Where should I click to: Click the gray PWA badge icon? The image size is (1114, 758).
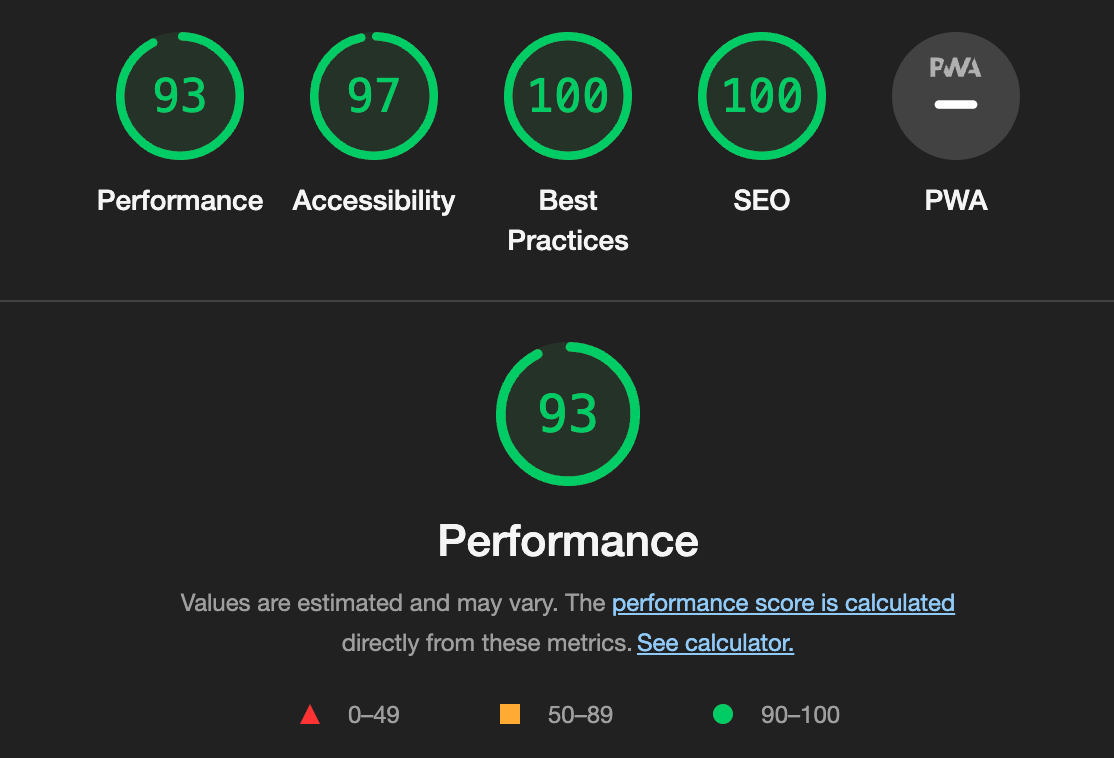click(956, 96)
